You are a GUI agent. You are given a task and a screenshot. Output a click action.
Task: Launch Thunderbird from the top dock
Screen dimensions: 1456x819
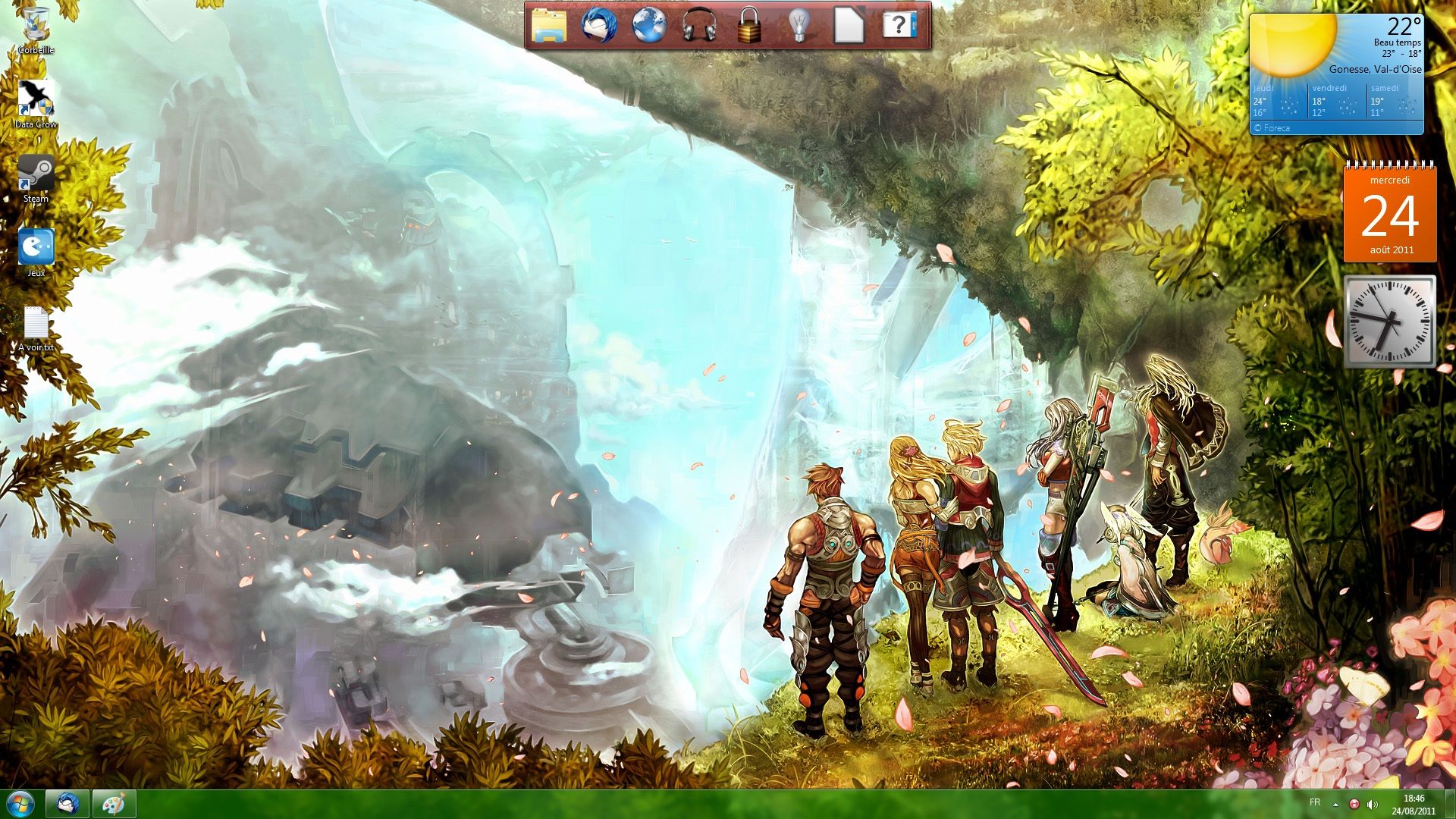click(599, 26)
